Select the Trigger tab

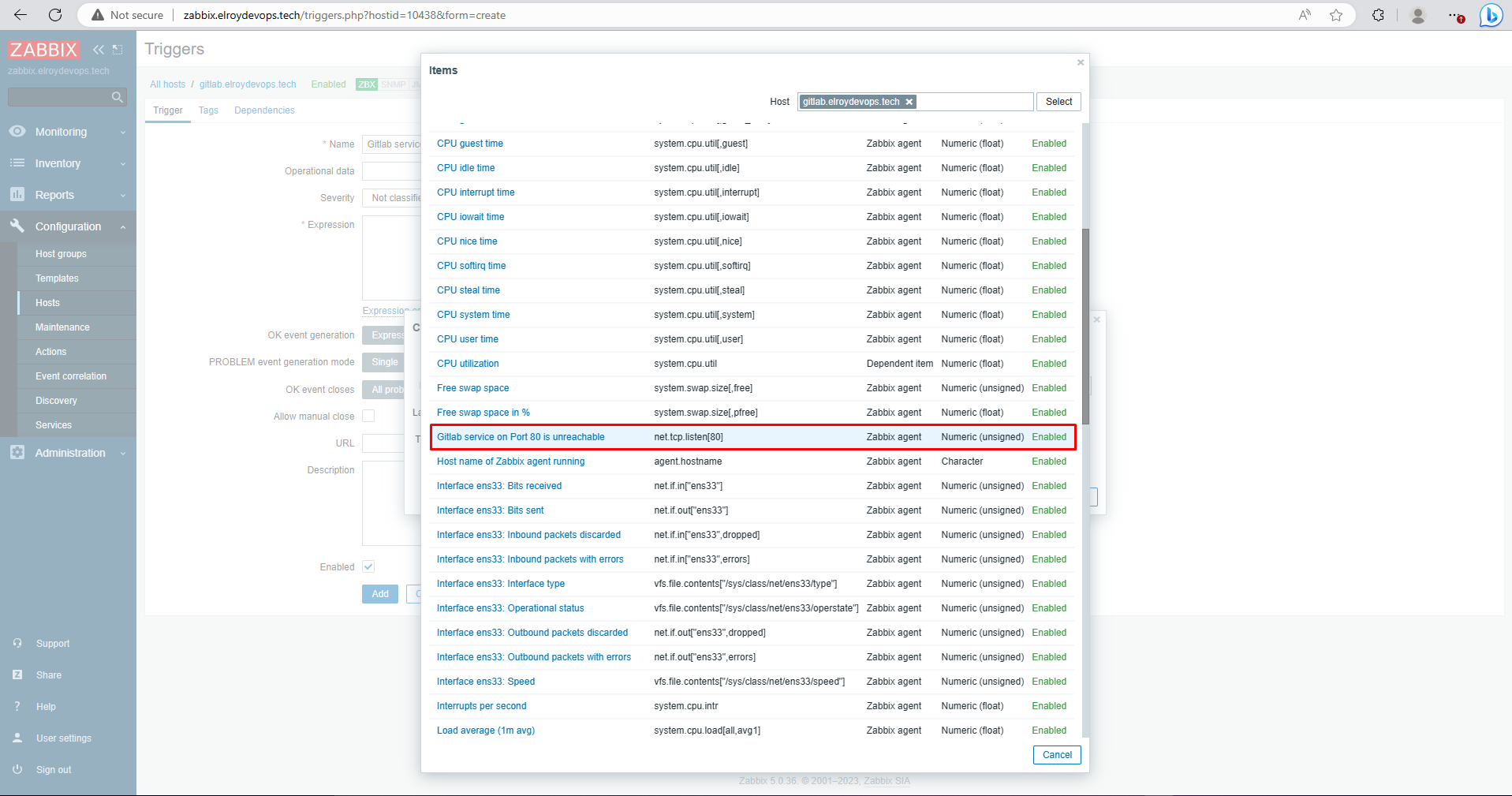[x=168, y=110]
